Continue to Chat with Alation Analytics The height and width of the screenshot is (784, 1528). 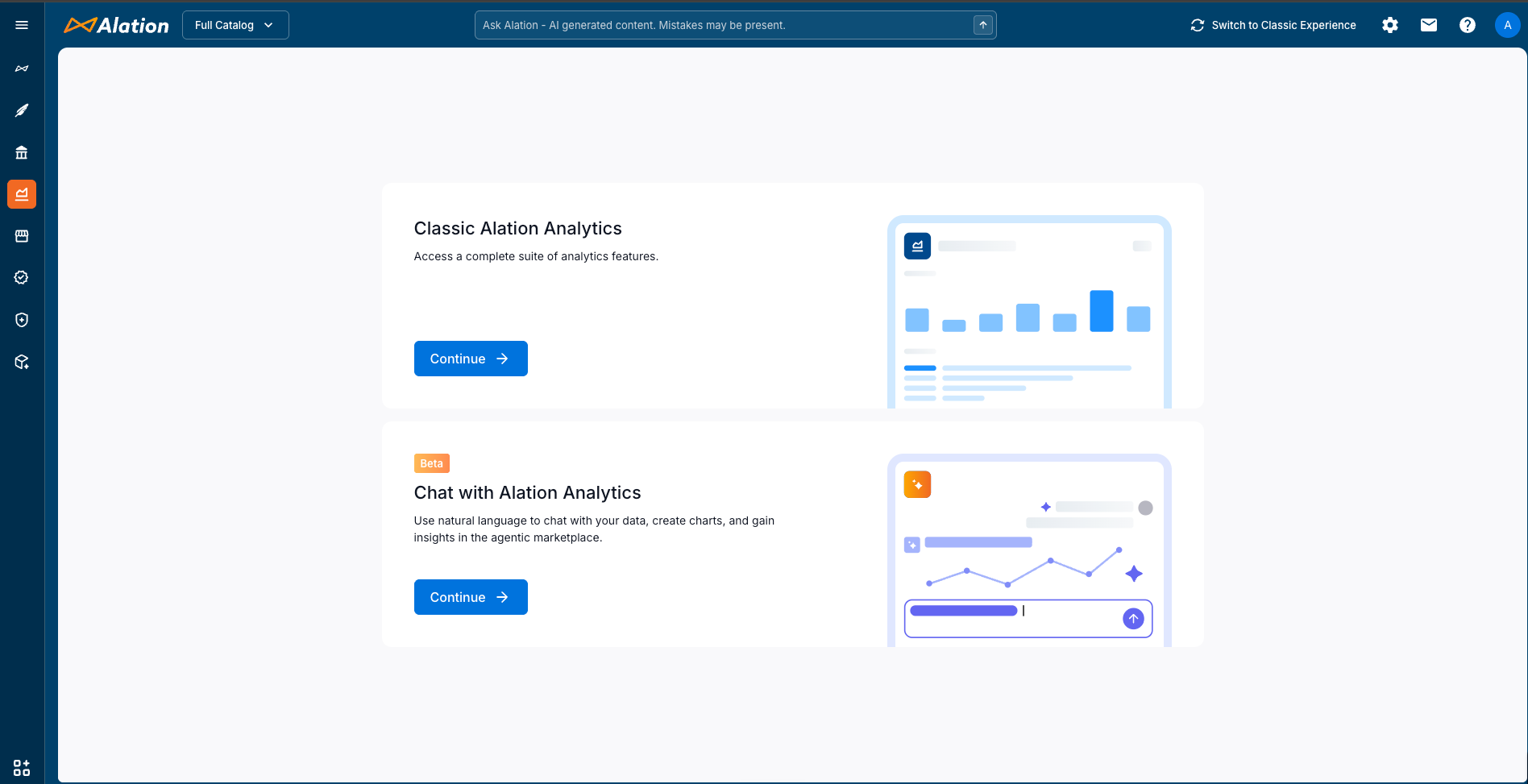471,597
